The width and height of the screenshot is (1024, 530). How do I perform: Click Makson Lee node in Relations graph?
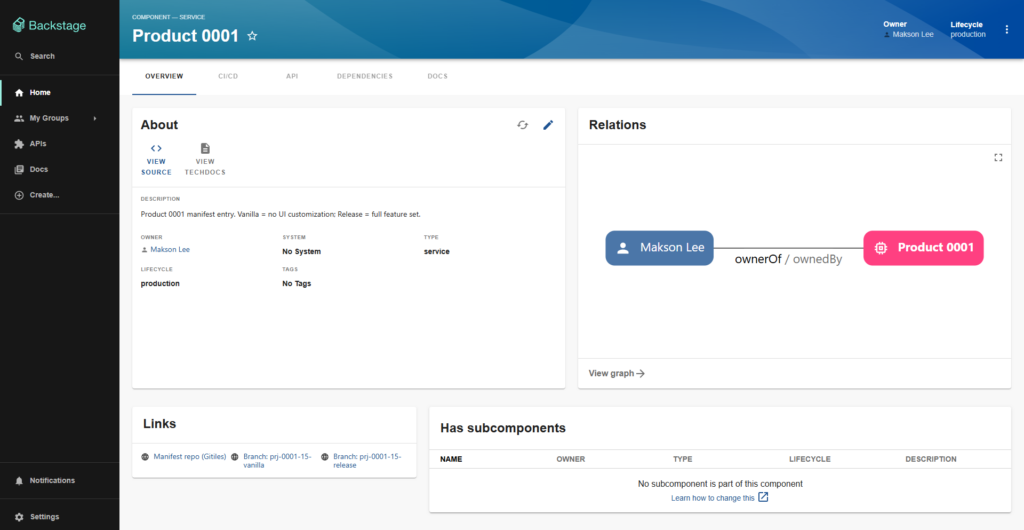point(659,248)
